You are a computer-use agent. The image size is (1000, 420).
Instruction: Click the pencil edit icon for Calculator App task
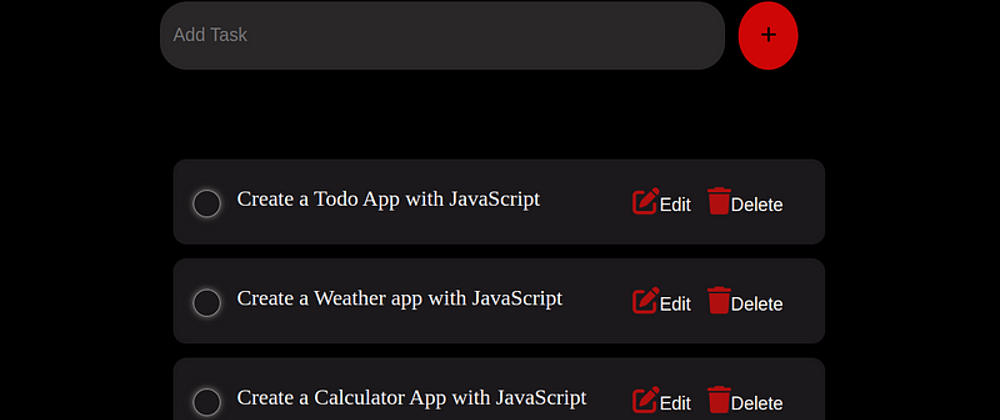pyautogui.click(x=645, y=400)
